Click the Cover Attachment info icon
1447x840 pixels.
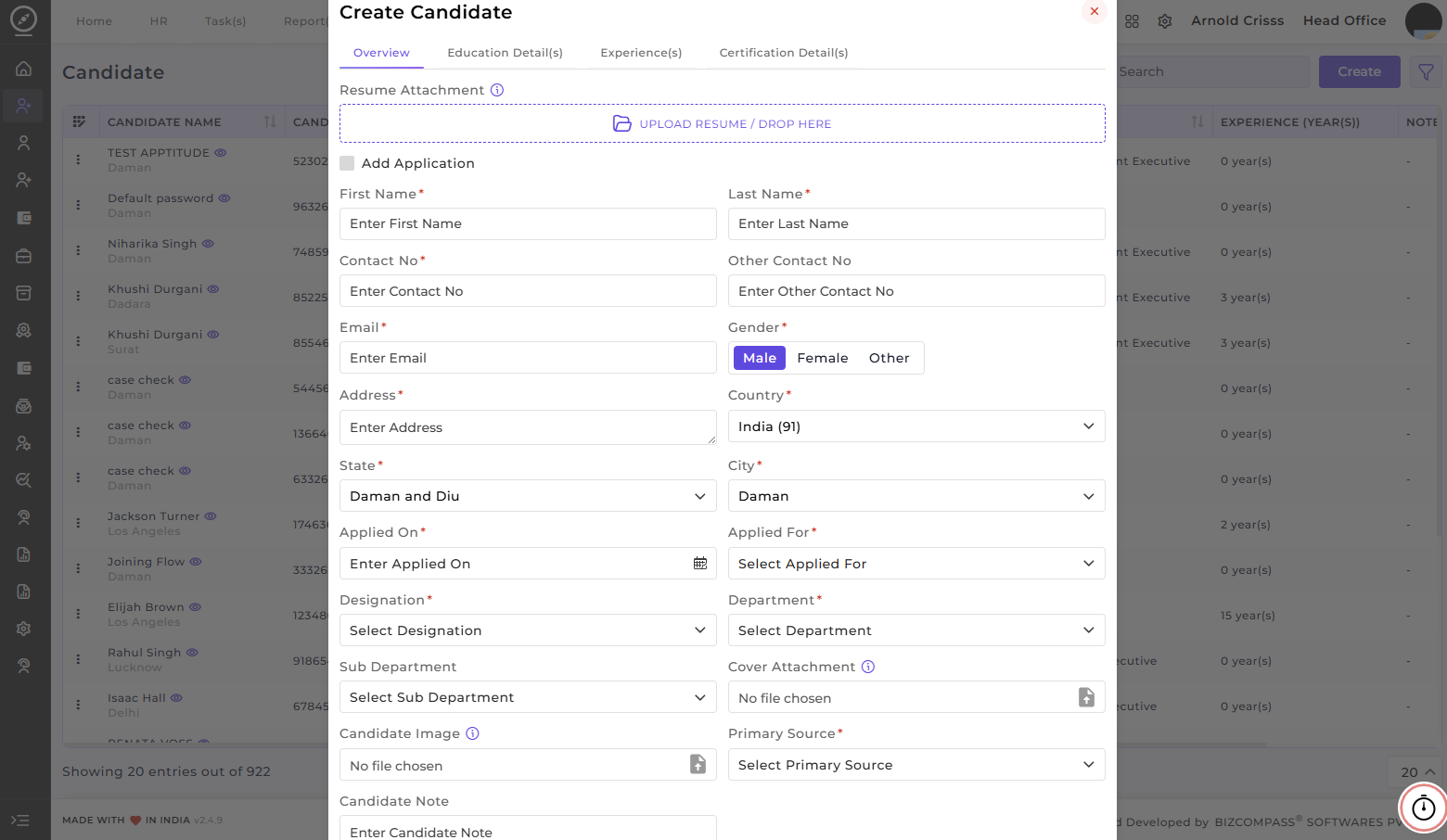click(x=868, y=667)
